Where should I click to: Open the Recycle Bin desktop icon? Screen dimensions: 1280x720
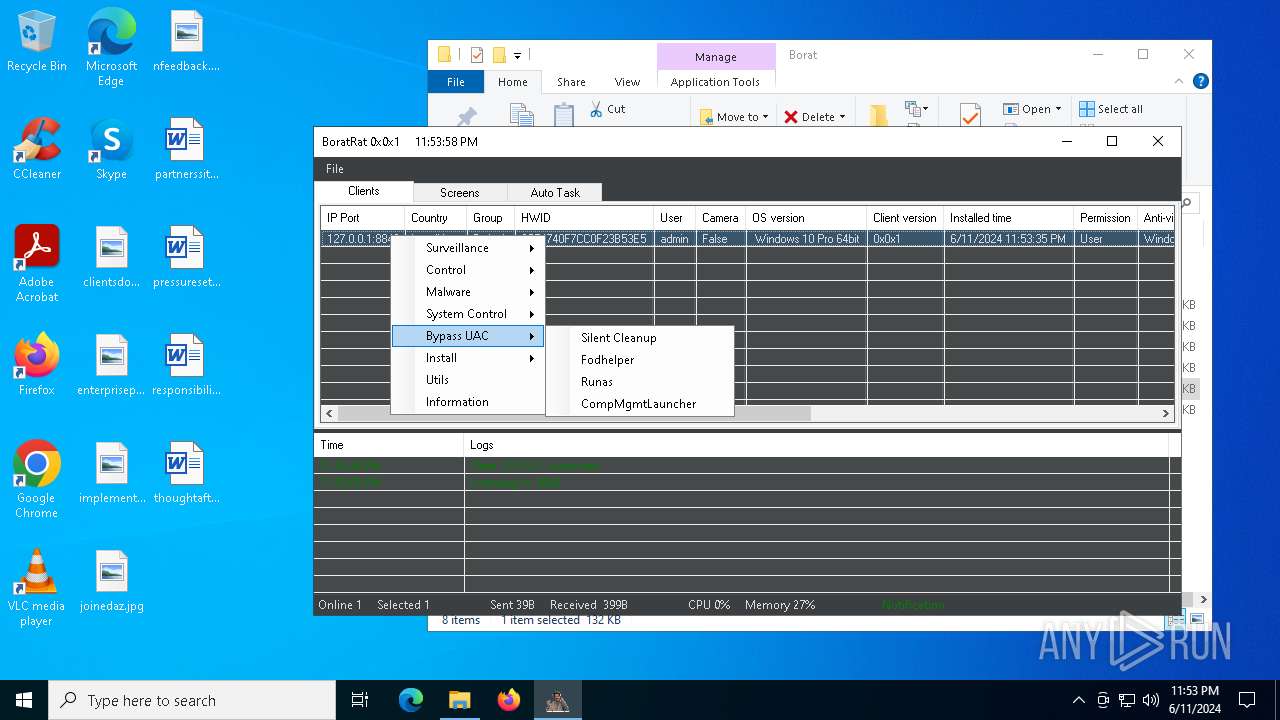37,42
